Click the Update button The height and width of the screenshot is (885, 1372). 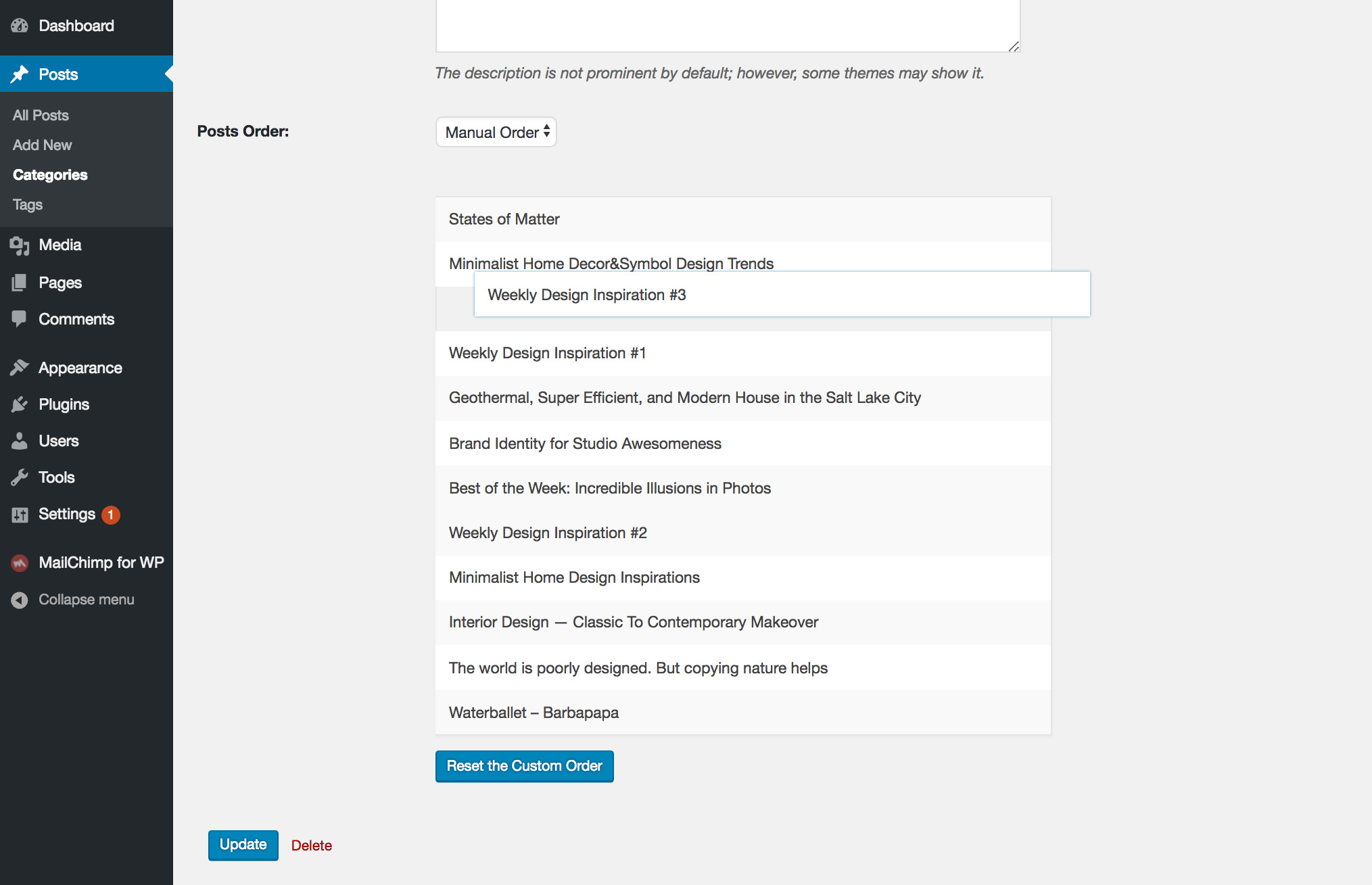(243, 845)
